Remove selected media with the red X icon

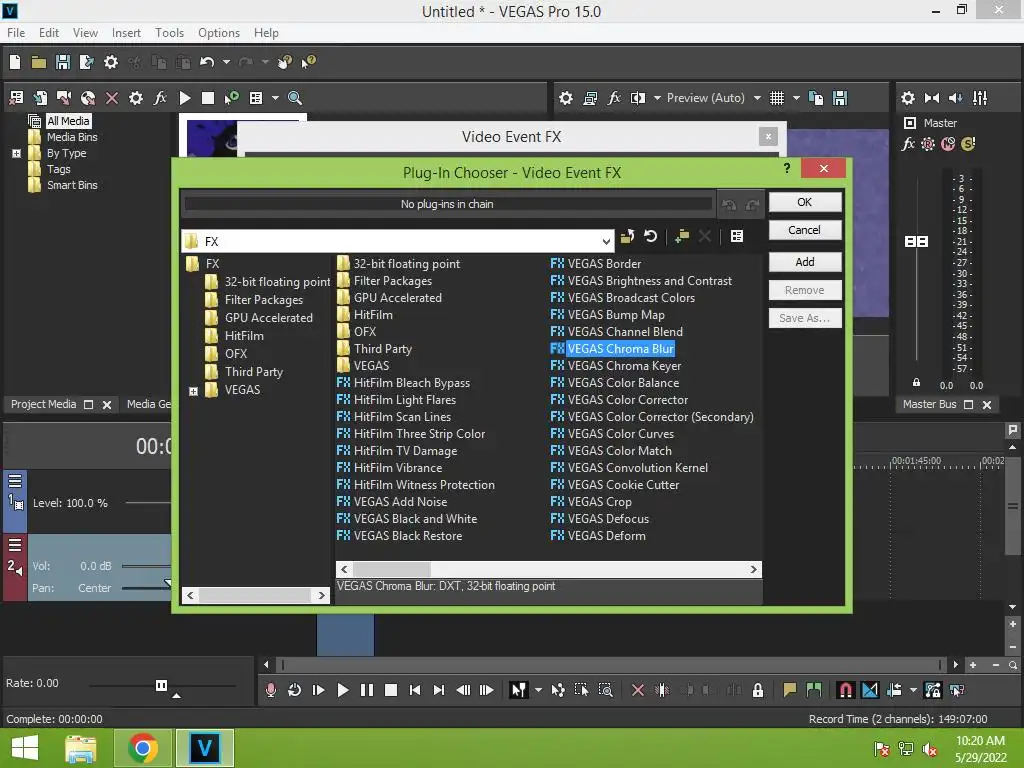coord(112,98)
